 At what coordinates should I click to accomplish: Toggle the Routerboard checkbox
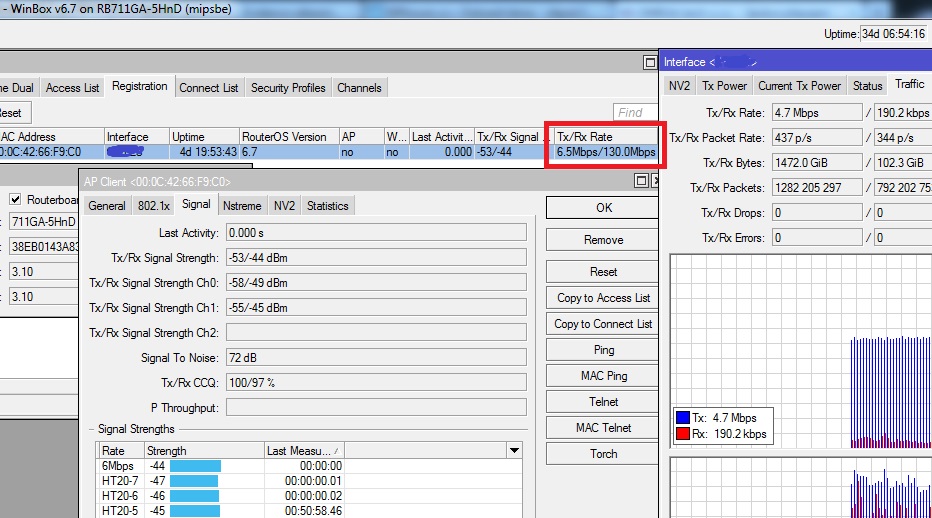[x=15, y=199]
